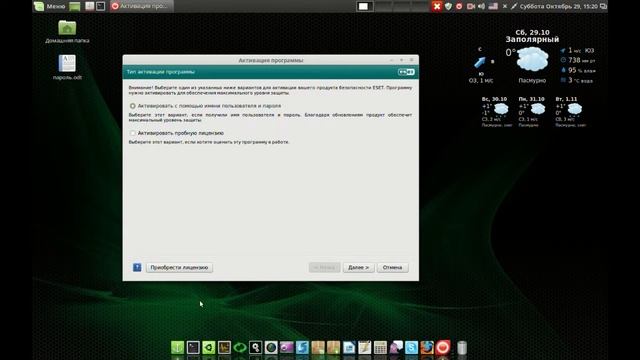Open the "Домашняя папка" desktop folder
The width and height of the screenshot is (640, 360).
67,31
